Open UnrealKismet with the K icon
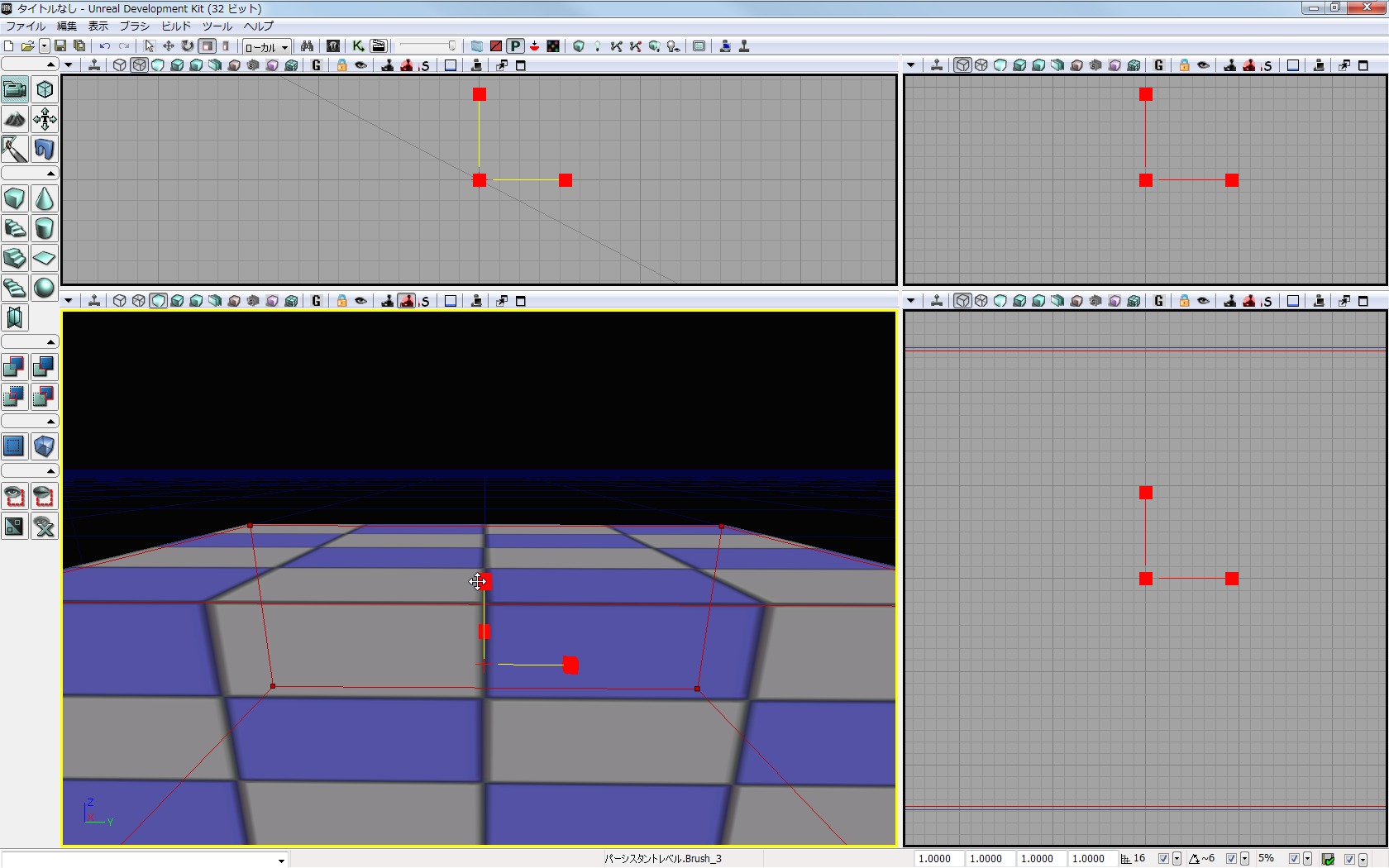This screenshot has height=868, width=1389. (358, 46)
